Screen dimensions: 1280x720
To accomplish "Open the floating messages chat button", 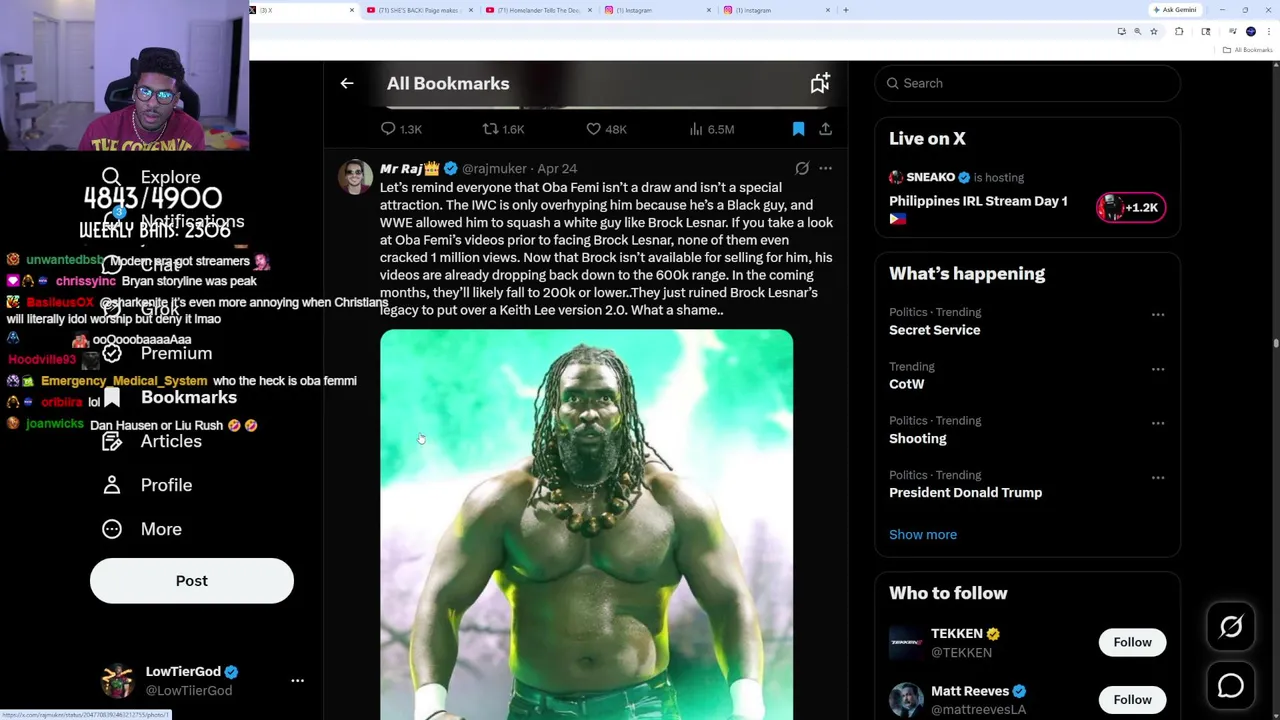I will [1231, 686].
